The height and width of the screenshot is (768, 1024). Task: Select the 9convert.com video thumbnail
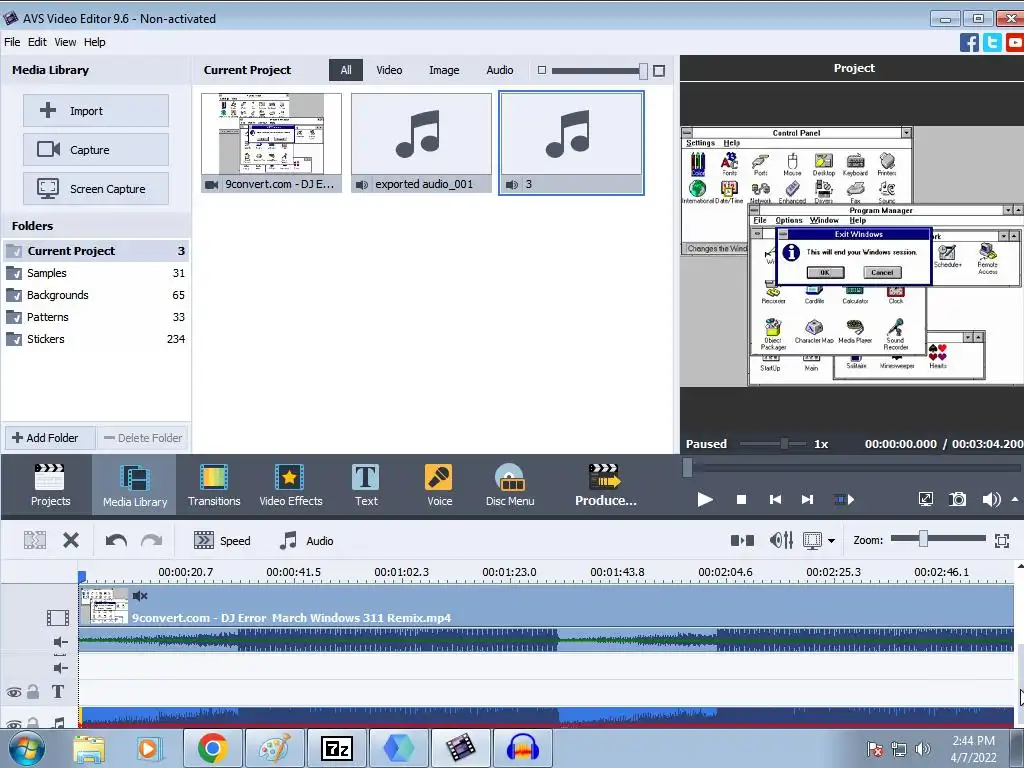point(271,142)
